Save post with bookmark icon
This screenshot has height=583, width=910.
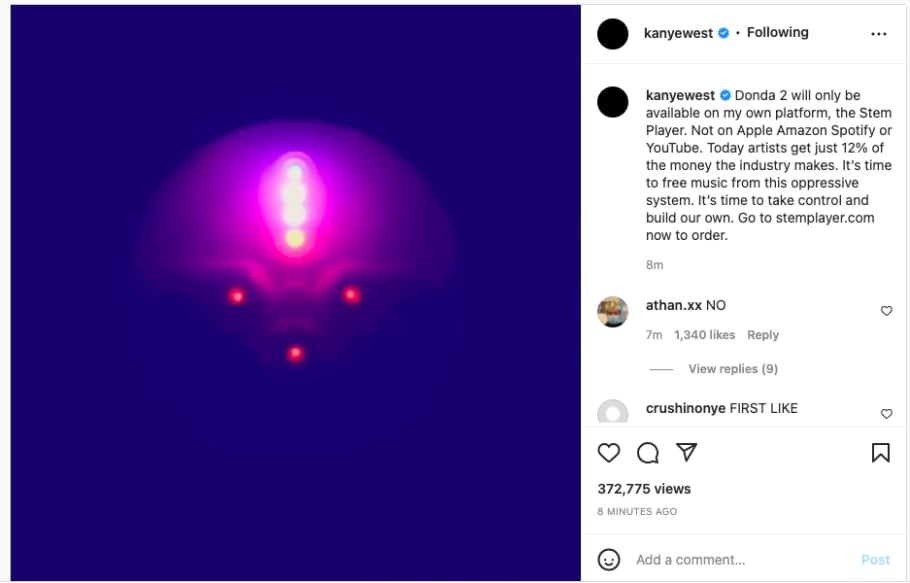880,453
